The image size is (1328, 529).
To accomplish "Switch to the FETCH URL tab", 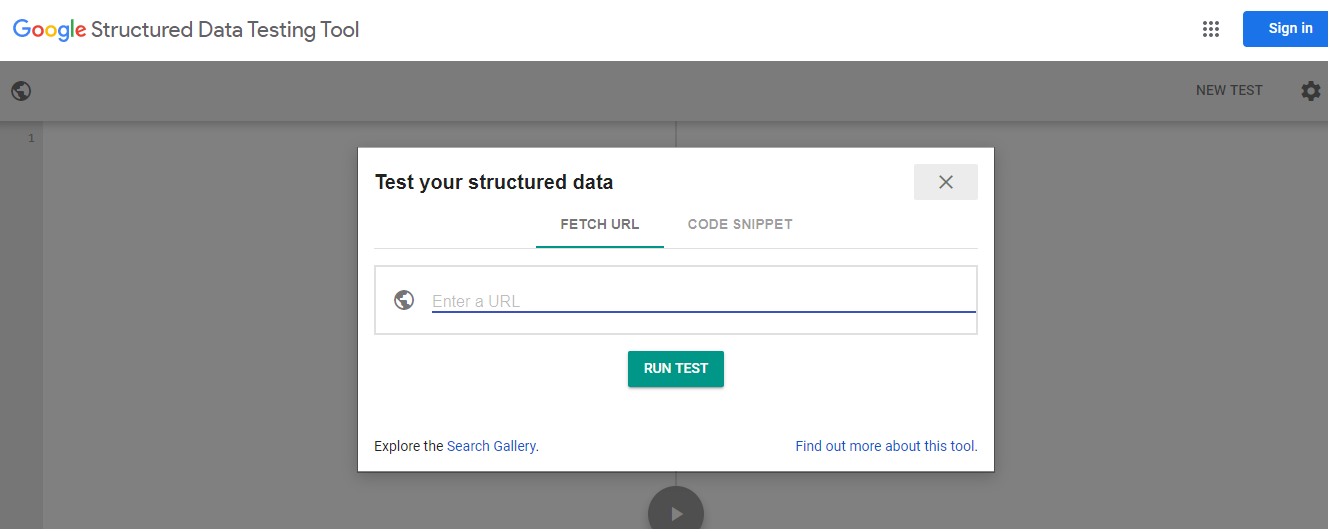I will [599, 224].
